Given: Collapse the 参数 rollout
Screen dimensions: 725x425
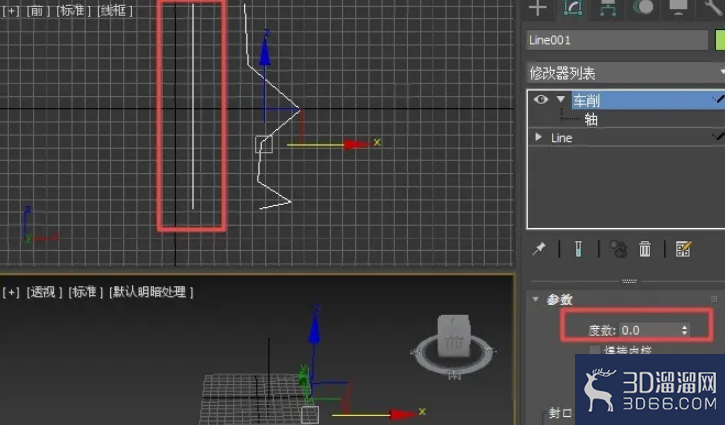Looking at the screenshot, I should [x=536, y=299].
